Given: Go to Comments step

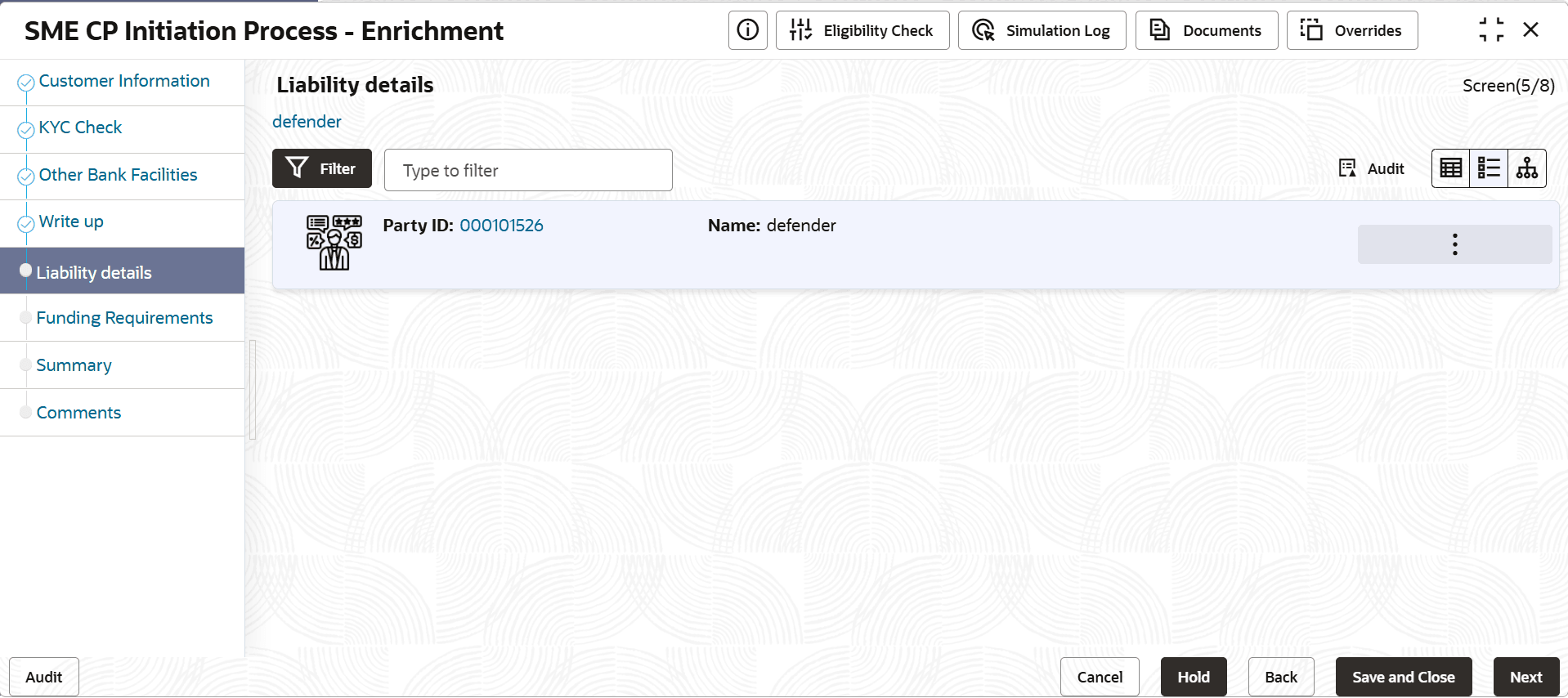Looking at the screenshot, I should point(78,413).
